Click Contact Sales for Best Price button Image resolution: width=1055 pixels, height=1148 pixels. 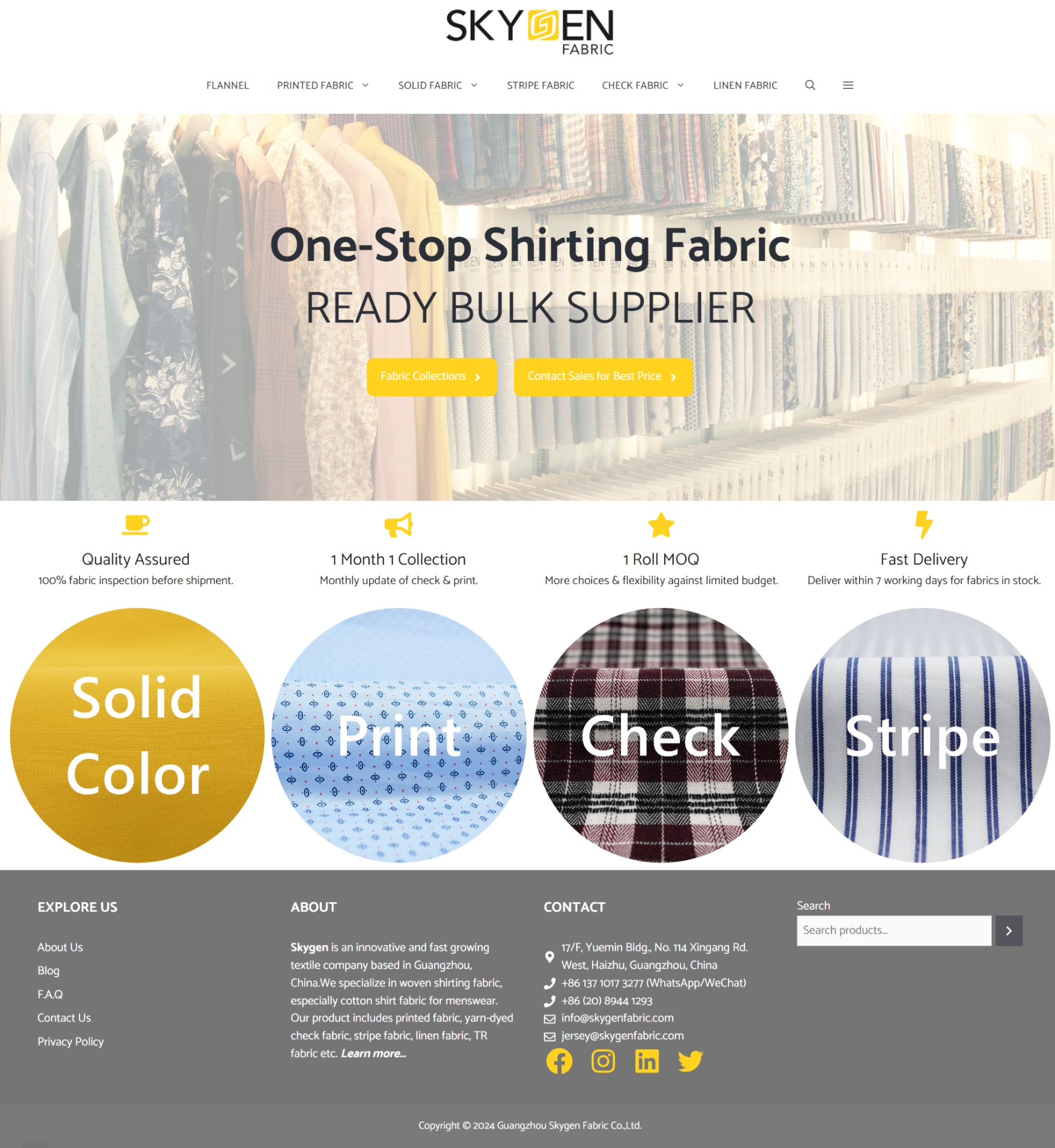(x=604, y=377)
